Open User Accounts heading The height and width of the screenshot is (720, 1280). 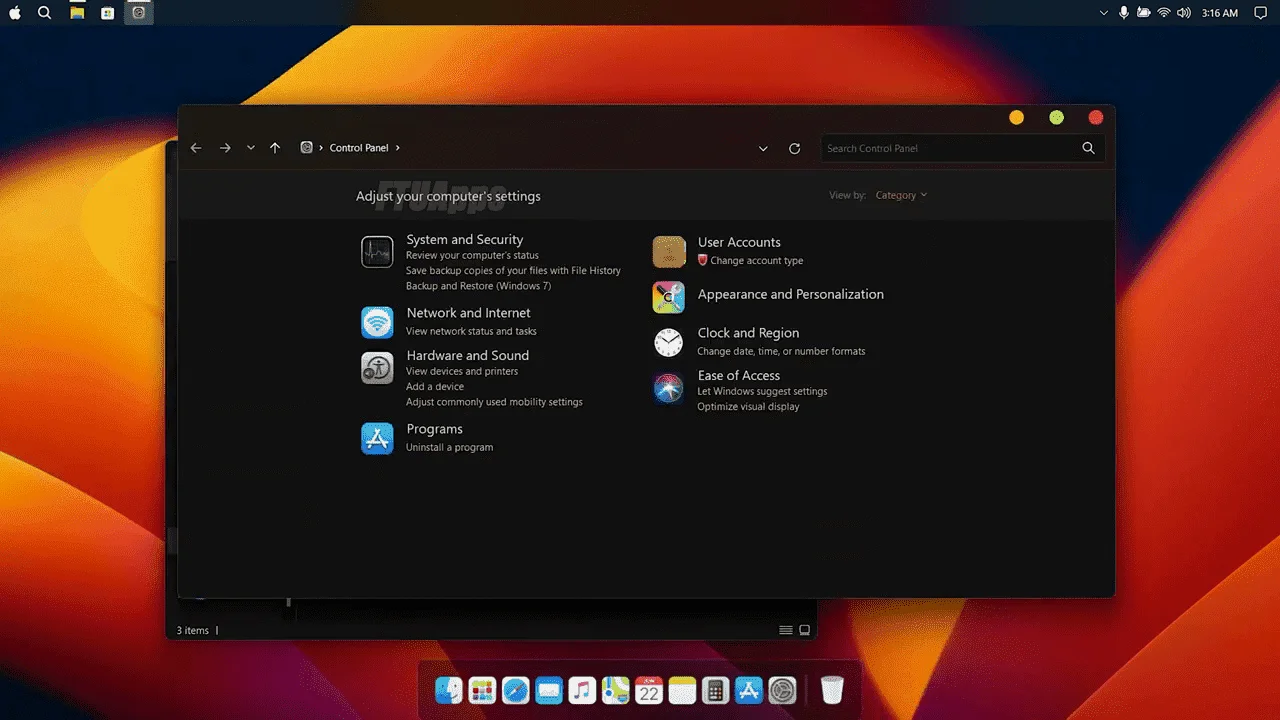pyautogui.click(x=739, y=242)
